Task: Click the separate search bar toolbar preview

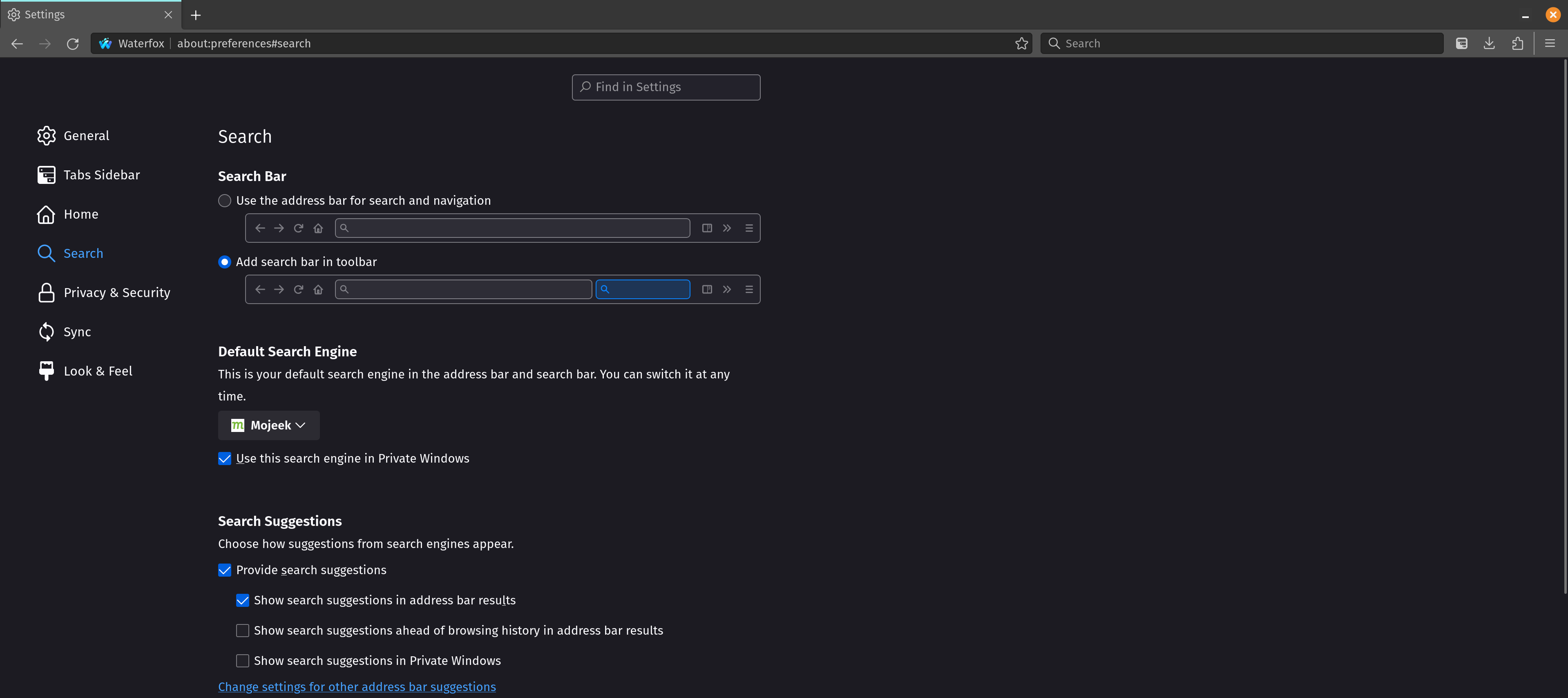Action: (503, 289)
